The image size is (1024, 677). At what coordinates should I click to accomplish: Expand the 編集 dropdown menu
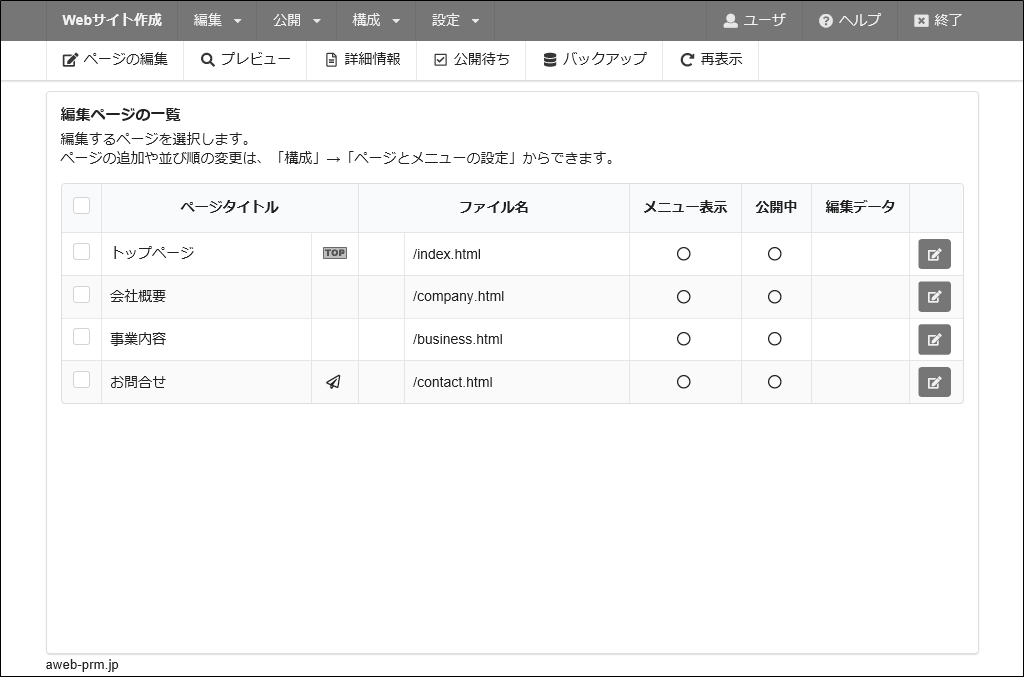click(217, 20)
